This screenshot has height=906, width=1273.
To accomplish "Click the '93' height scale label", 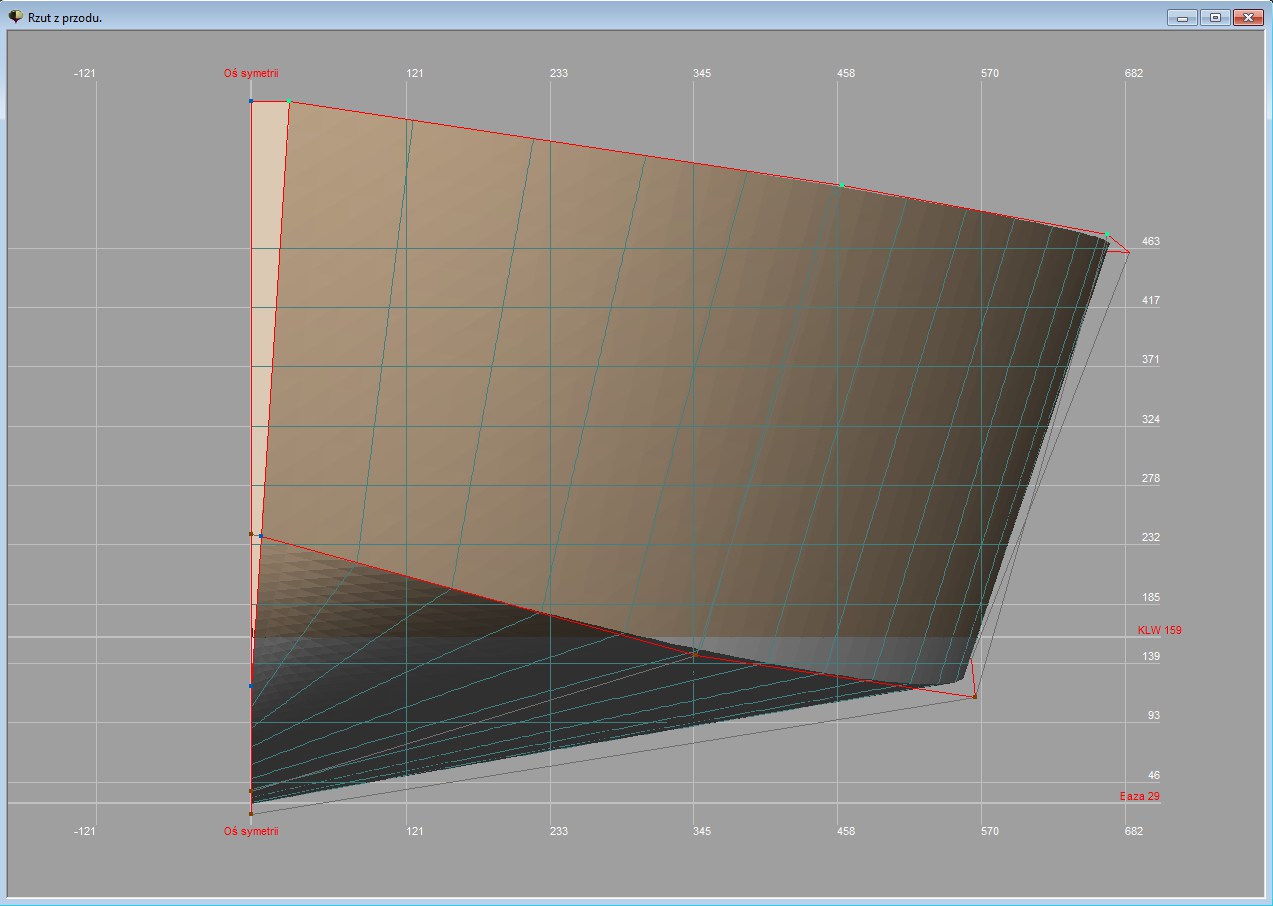I will coord(1154,715).
